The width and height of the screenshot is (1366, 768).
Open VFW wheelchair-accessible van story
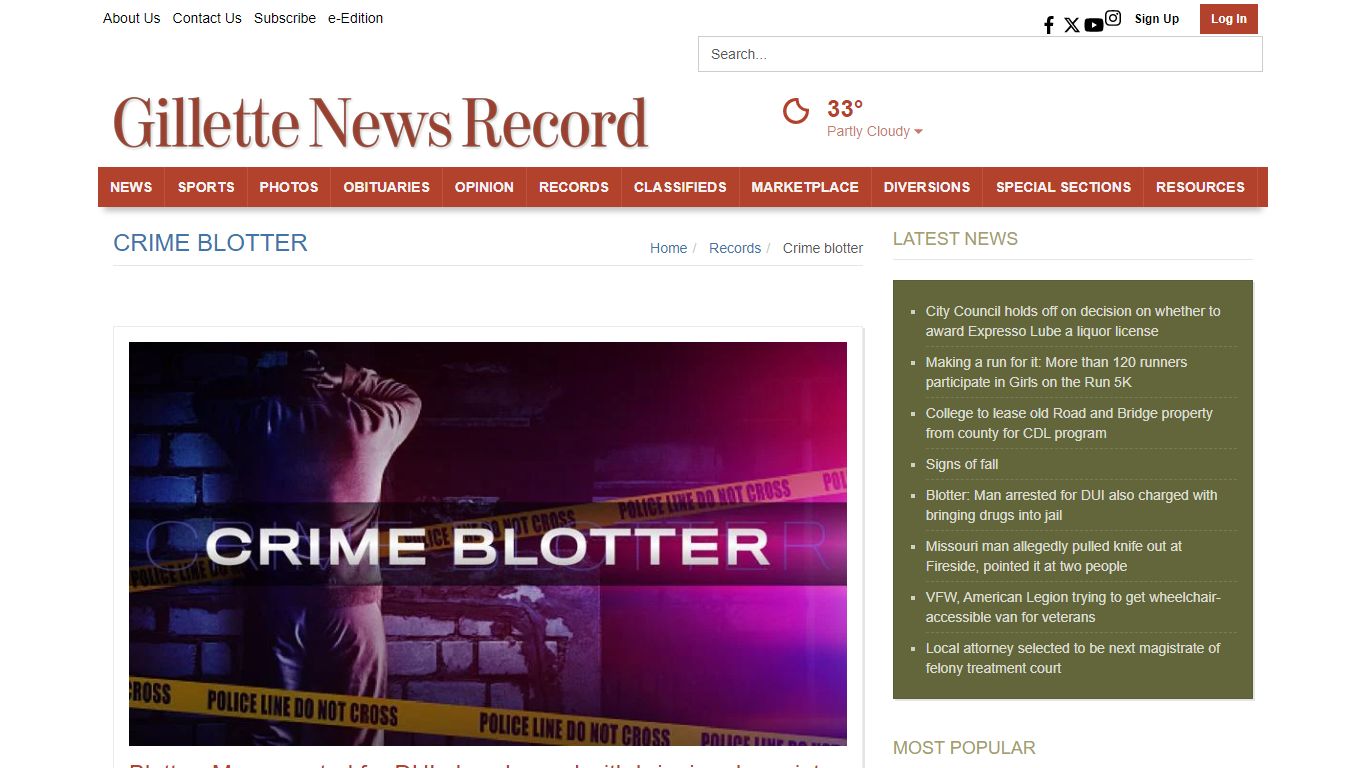[x=1073, y=607]
